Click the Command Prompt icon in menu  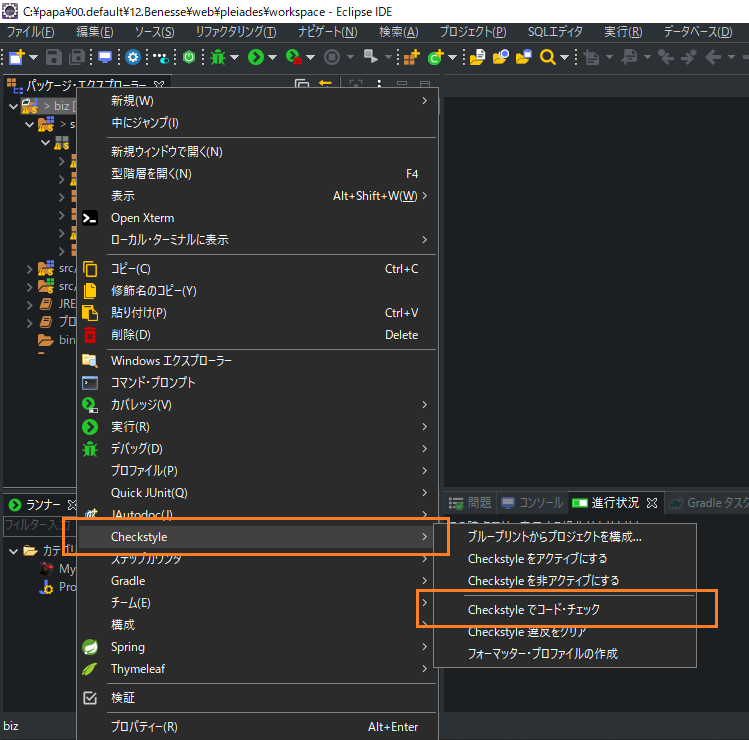tap(90, 383)
